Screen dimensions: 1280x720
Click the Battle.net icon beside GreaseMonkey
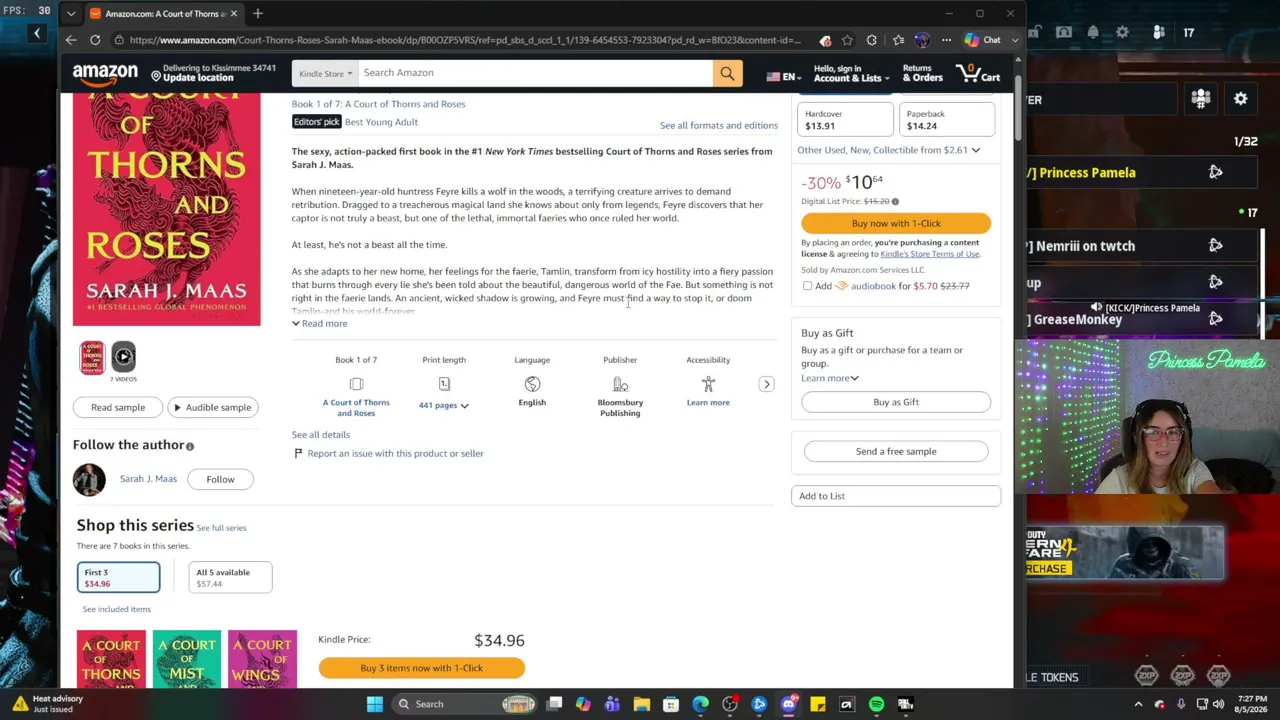(1216, 319)
